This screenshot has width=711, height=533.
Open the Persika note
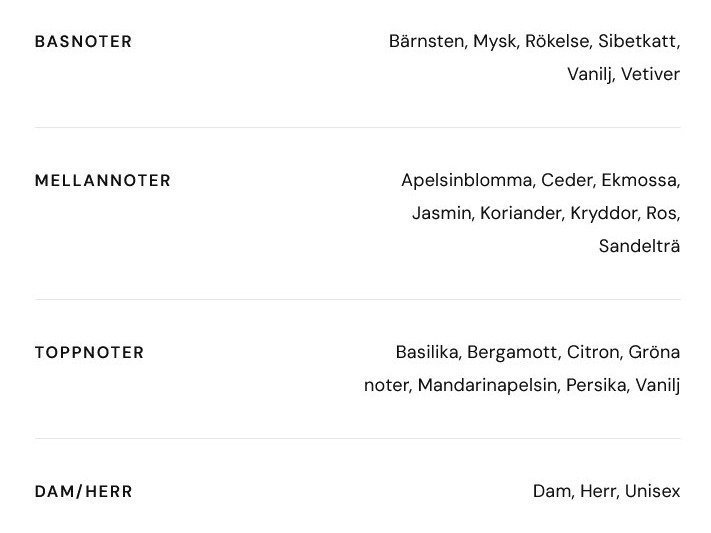click(x=596, y=385)
